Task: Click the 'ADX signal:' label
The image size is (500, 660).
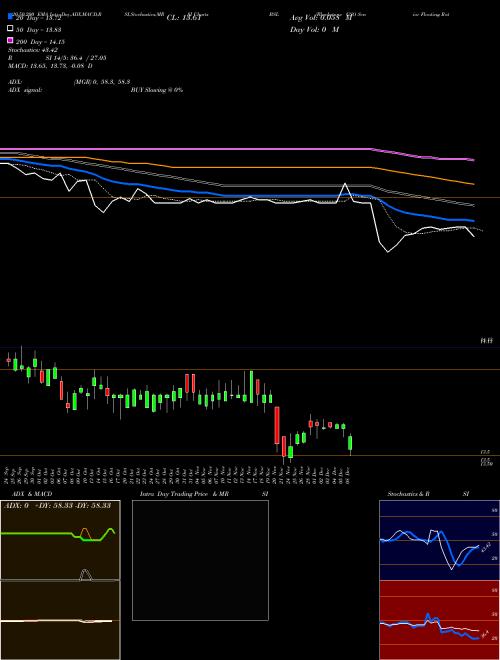Action: (x=25, y=90)
